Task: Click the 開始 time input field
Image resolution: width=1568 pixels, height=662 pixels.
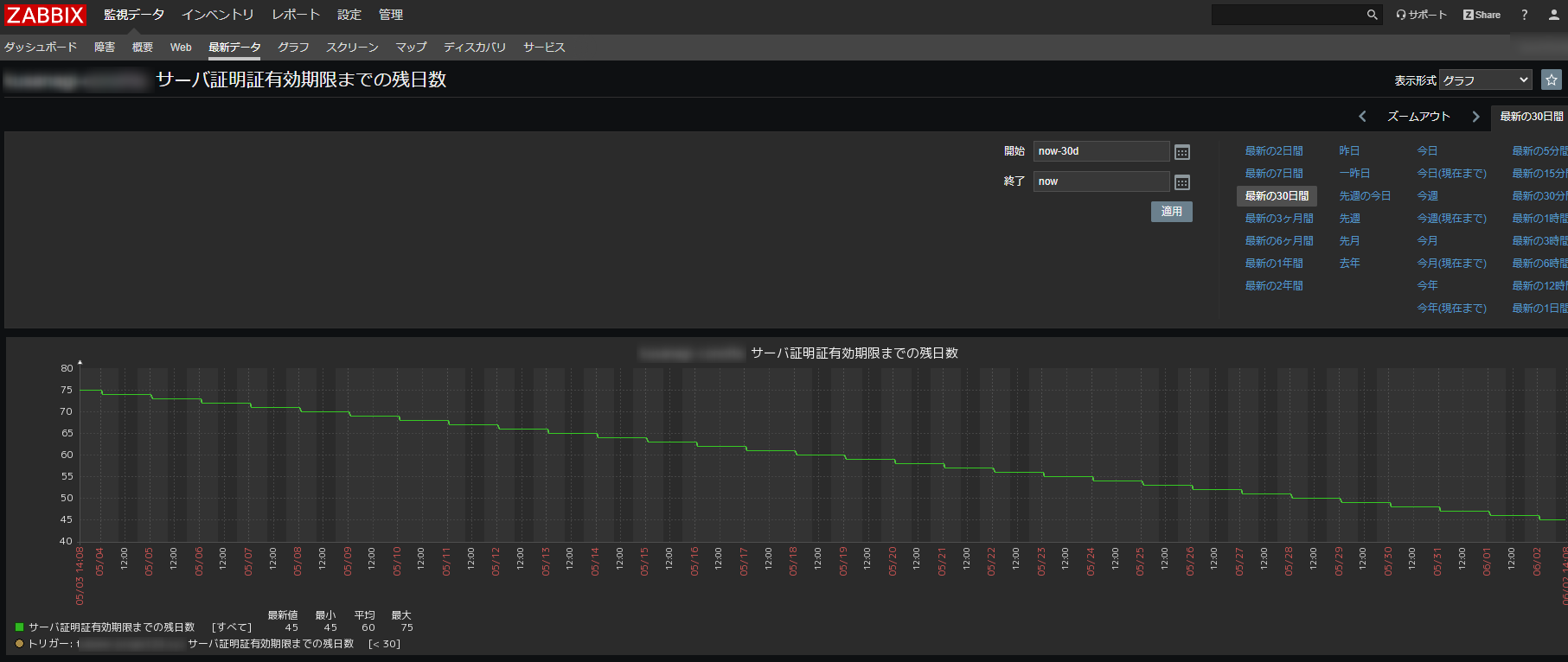Action: (x=1100, y=151)
